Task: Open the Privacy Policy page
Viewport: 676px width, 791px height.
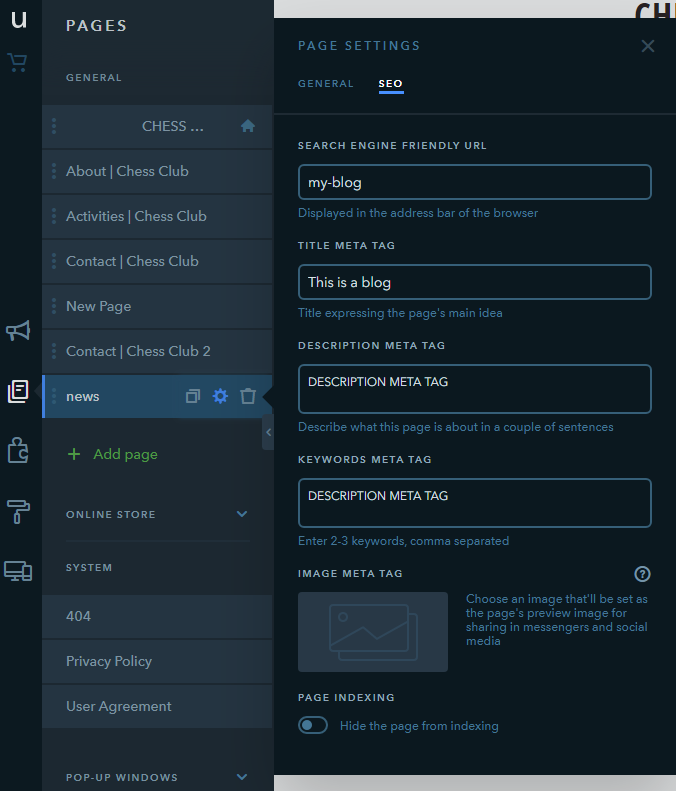Action: tap(109, 661)
